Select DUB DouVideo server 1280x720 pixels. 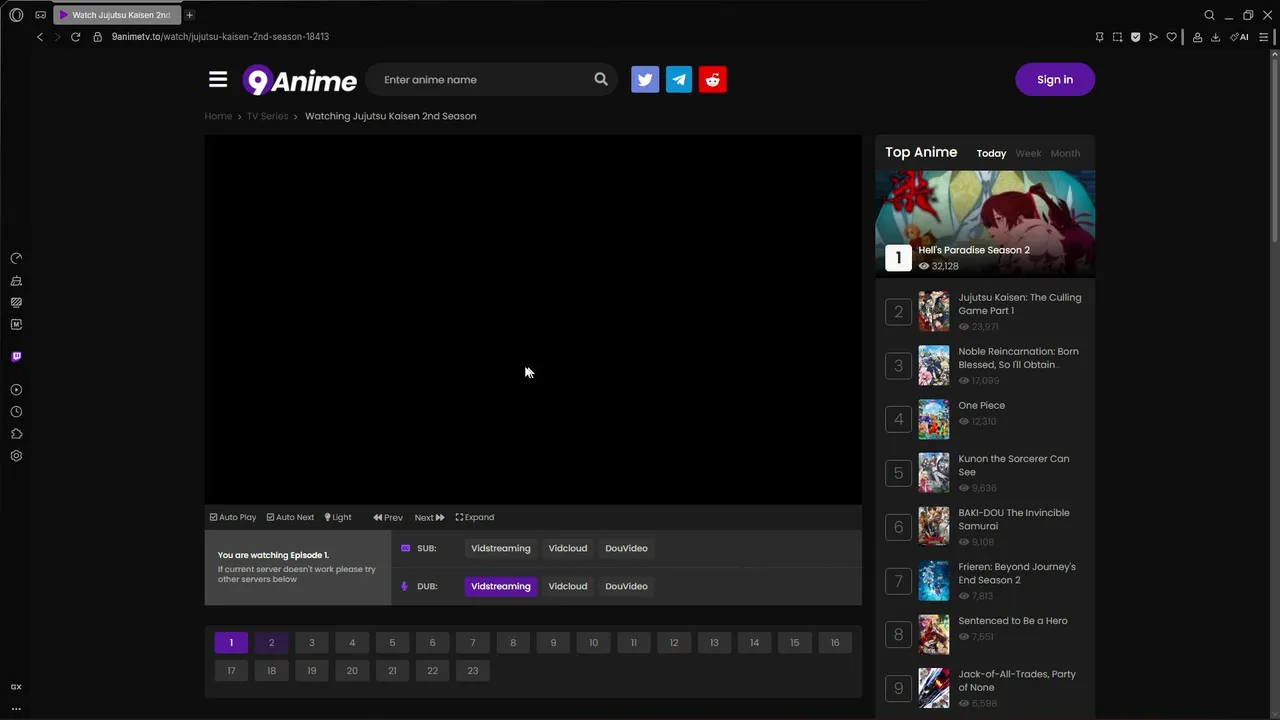pos(626,586)
